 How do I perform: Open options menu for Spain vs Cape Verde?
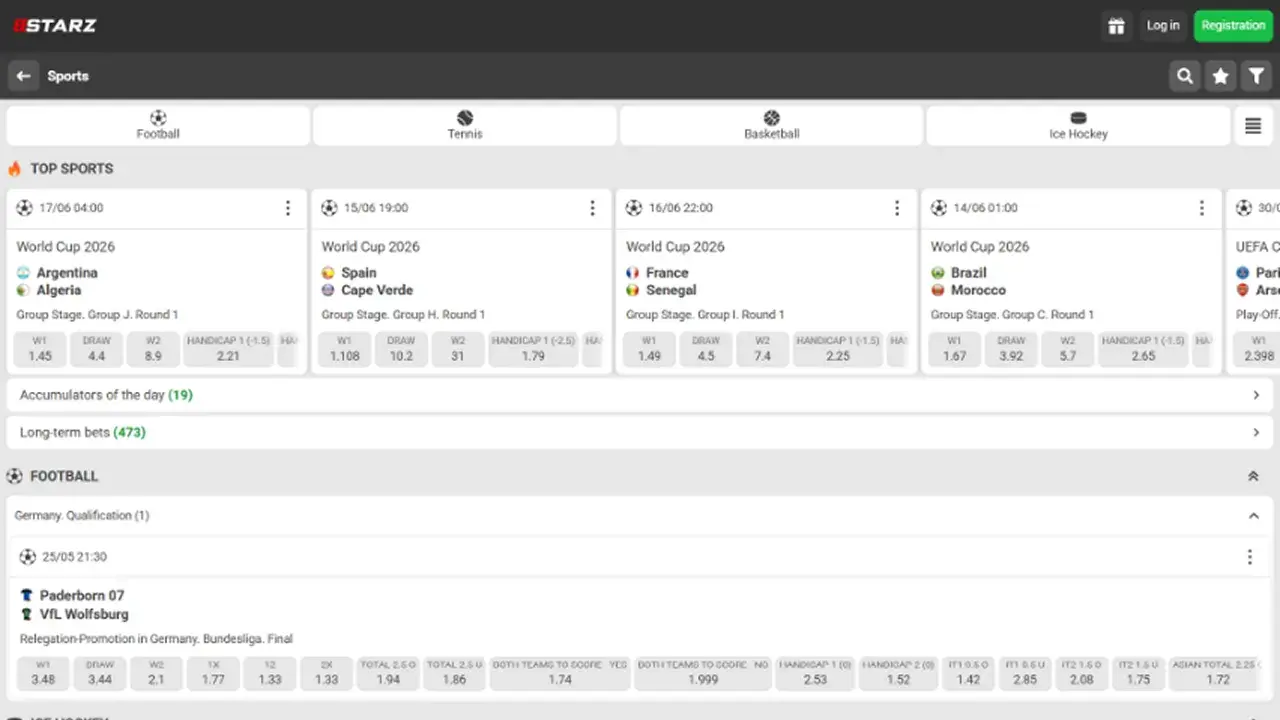(592, 208)
